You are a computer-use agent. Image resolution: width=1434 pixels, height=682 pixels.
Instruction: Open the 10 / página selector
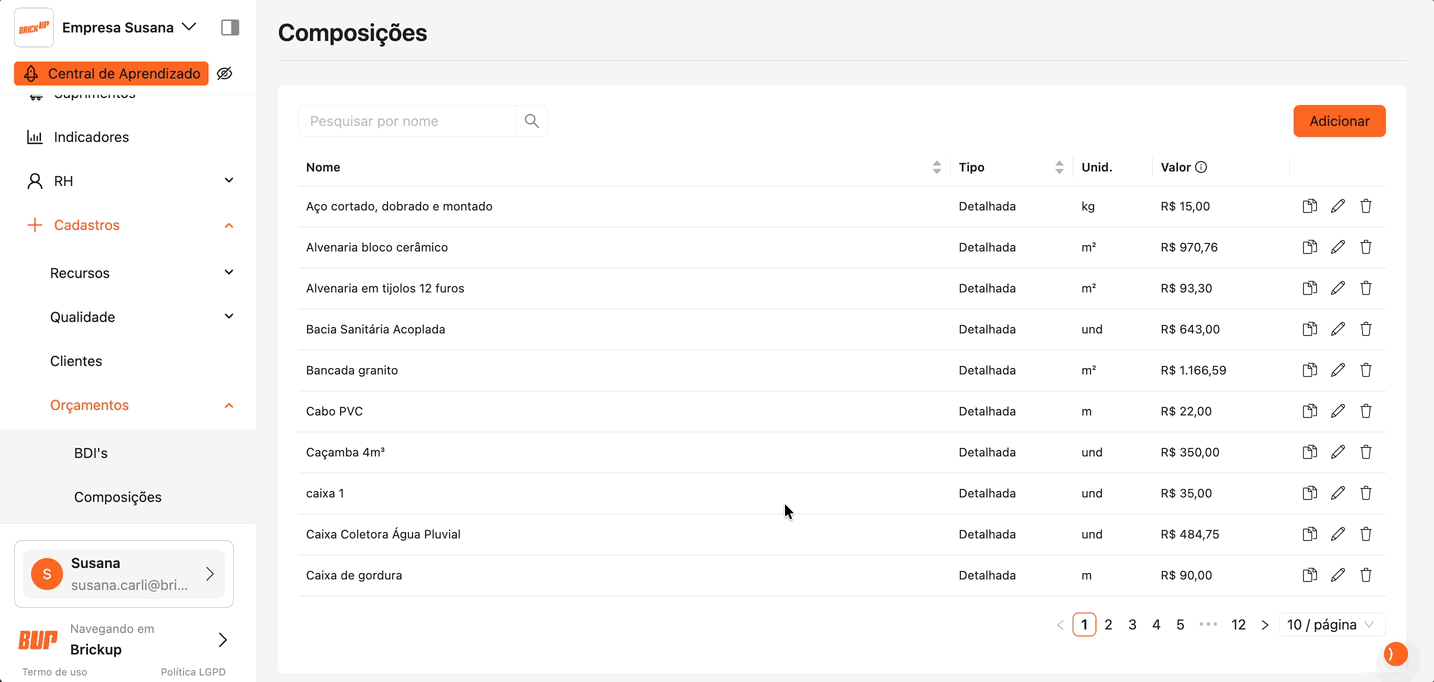point(1331,625)
